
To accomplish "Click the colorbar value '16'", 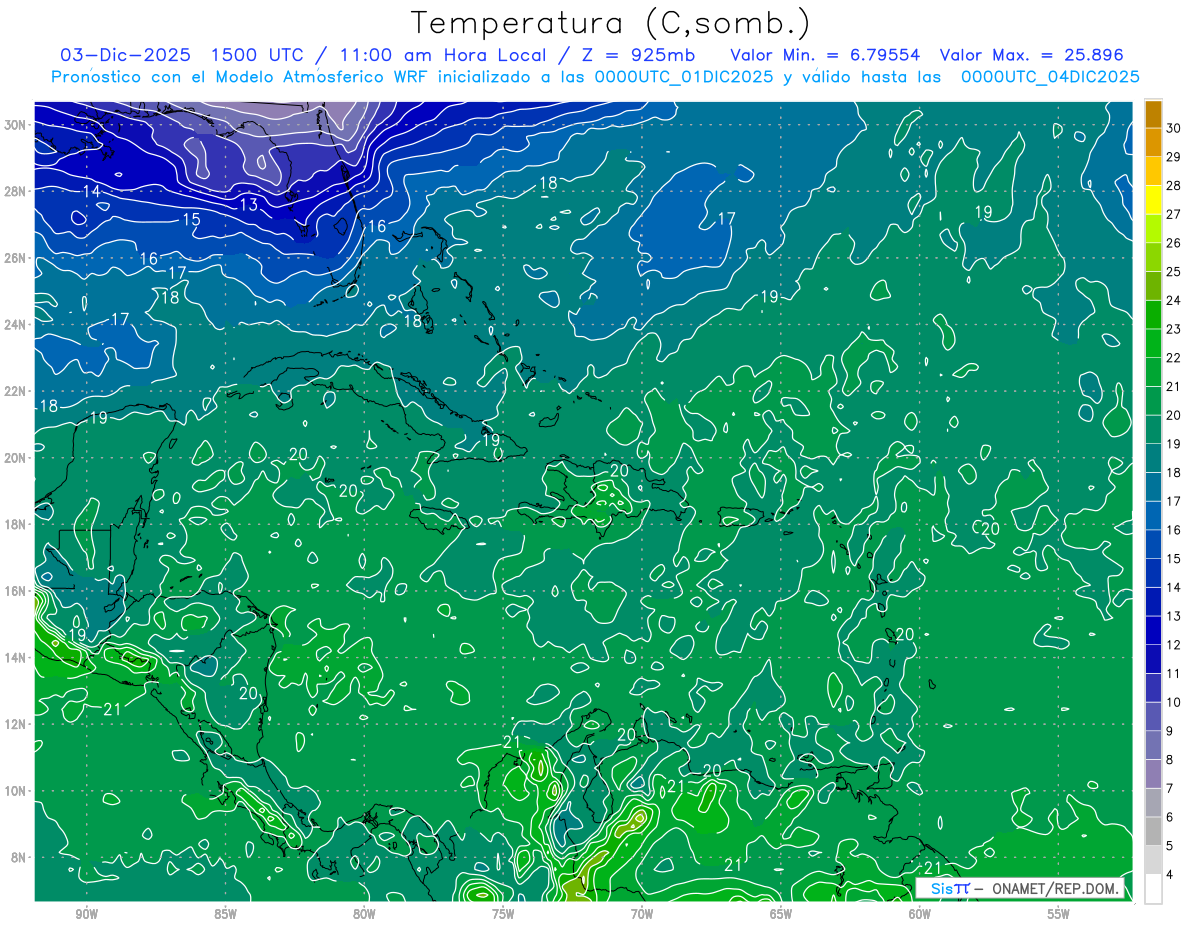I will [x=1174, y=530].
